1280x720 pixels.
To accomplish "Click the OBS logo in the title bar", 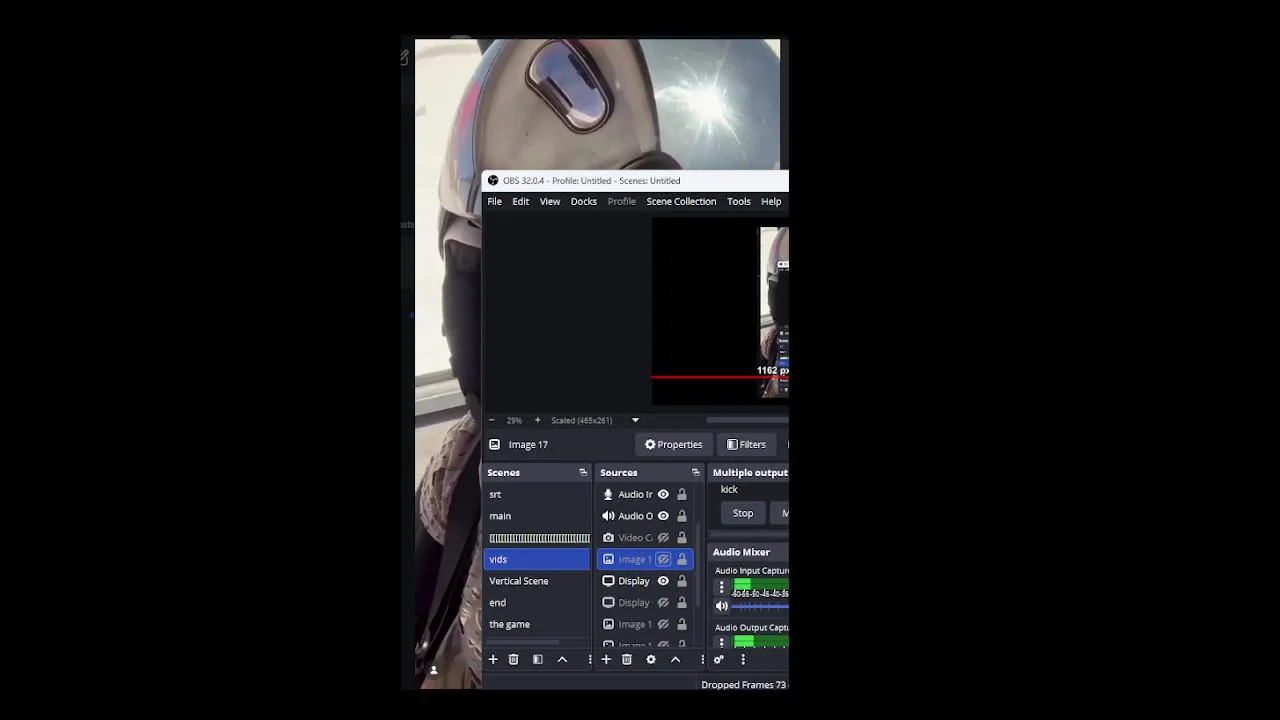I will 492,180.
